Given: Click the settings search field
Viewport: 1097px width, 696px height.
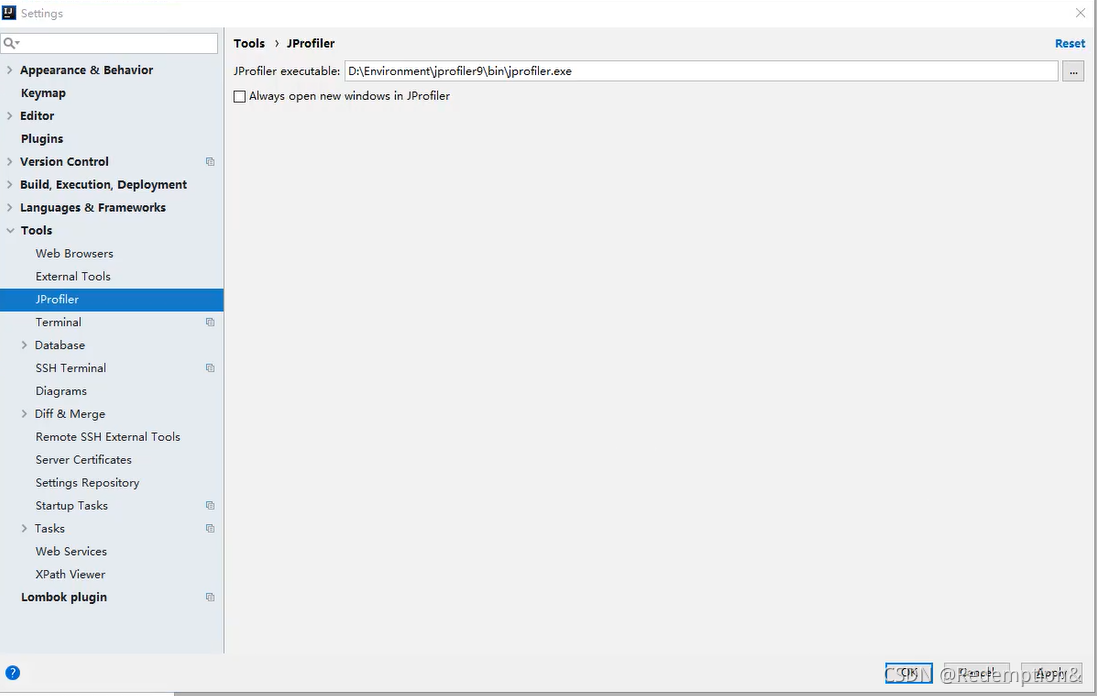Looking at the screenshot, I should [x=109, y=43].
